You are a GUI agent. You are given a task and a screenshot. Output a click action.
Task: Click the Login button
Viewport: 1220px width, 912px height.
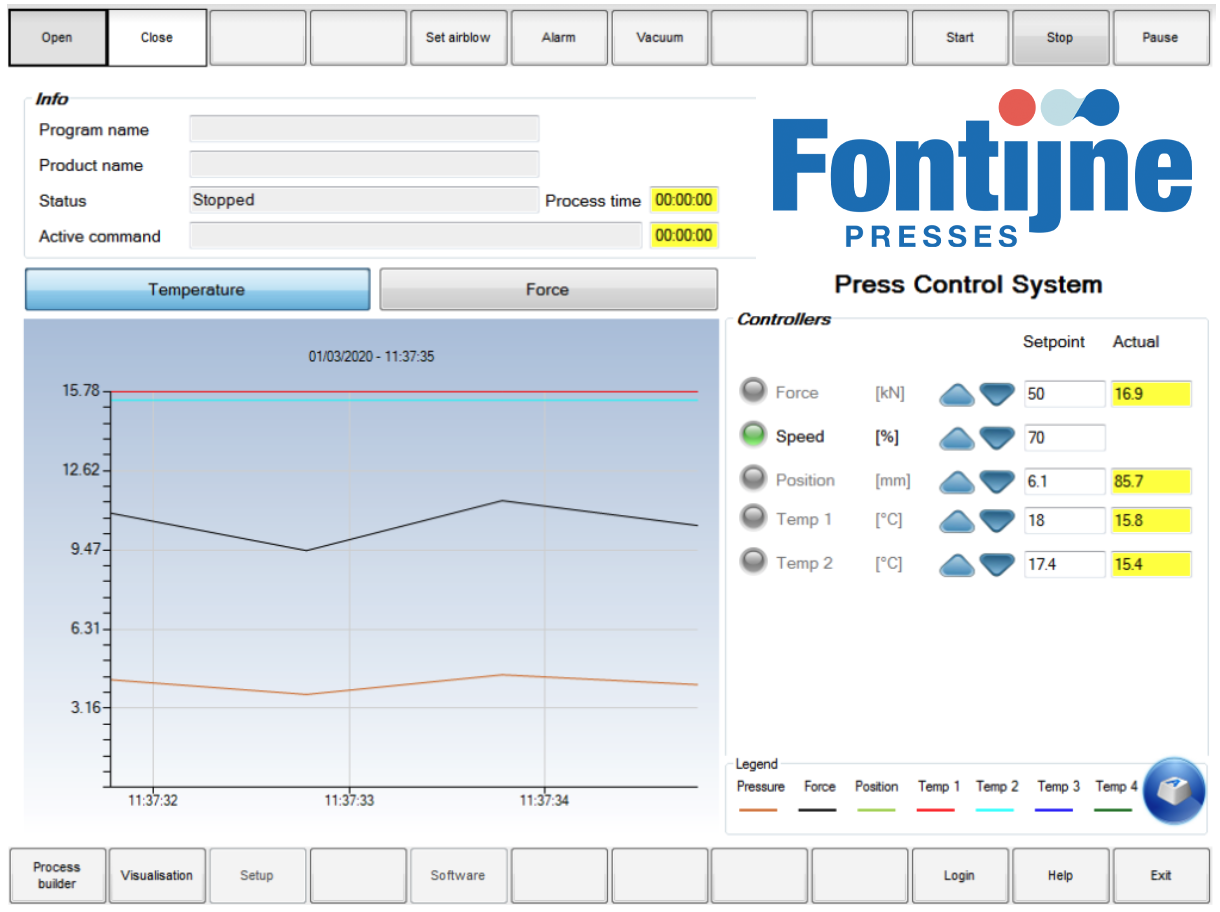coord(960,876)
